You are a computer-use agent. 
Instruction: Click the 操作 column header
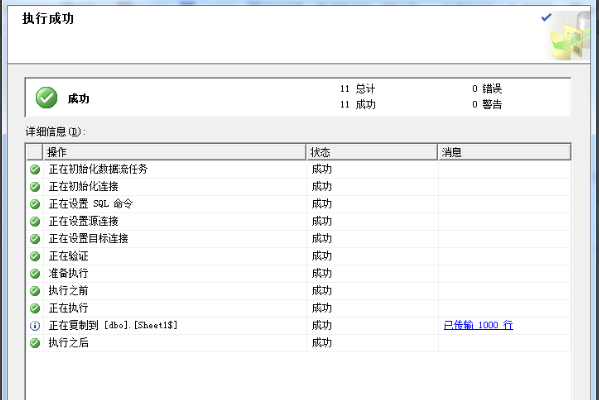(175, 152)
